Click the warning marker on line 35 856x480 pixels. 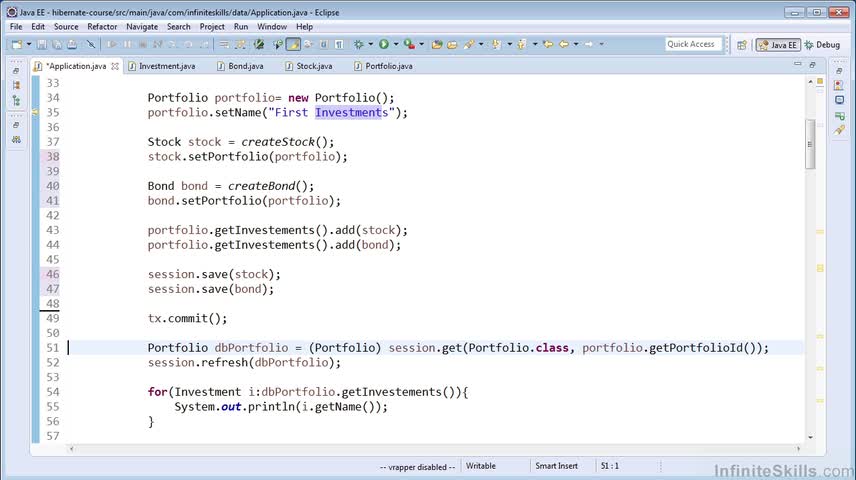(x=35, y=112)
